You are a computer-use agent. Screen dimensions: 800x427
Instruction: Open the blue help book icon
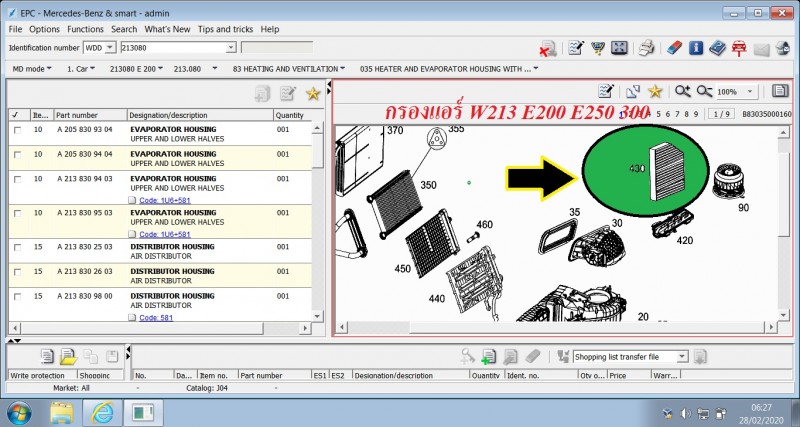(x=717, y=48)
